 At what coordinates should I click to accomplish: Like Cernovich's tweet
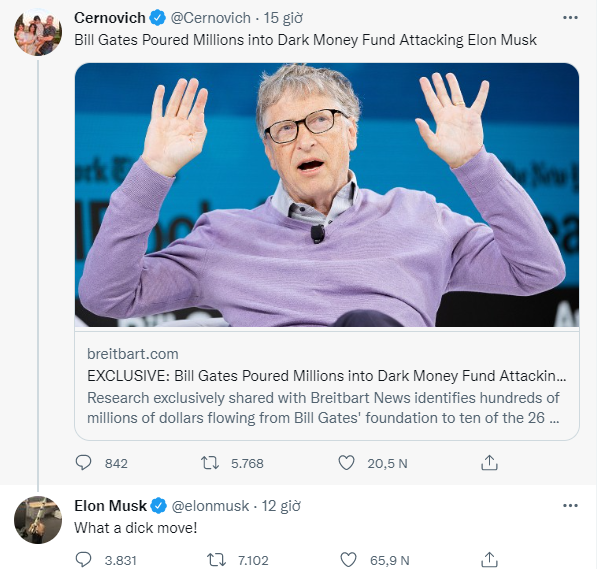[347, 463]
